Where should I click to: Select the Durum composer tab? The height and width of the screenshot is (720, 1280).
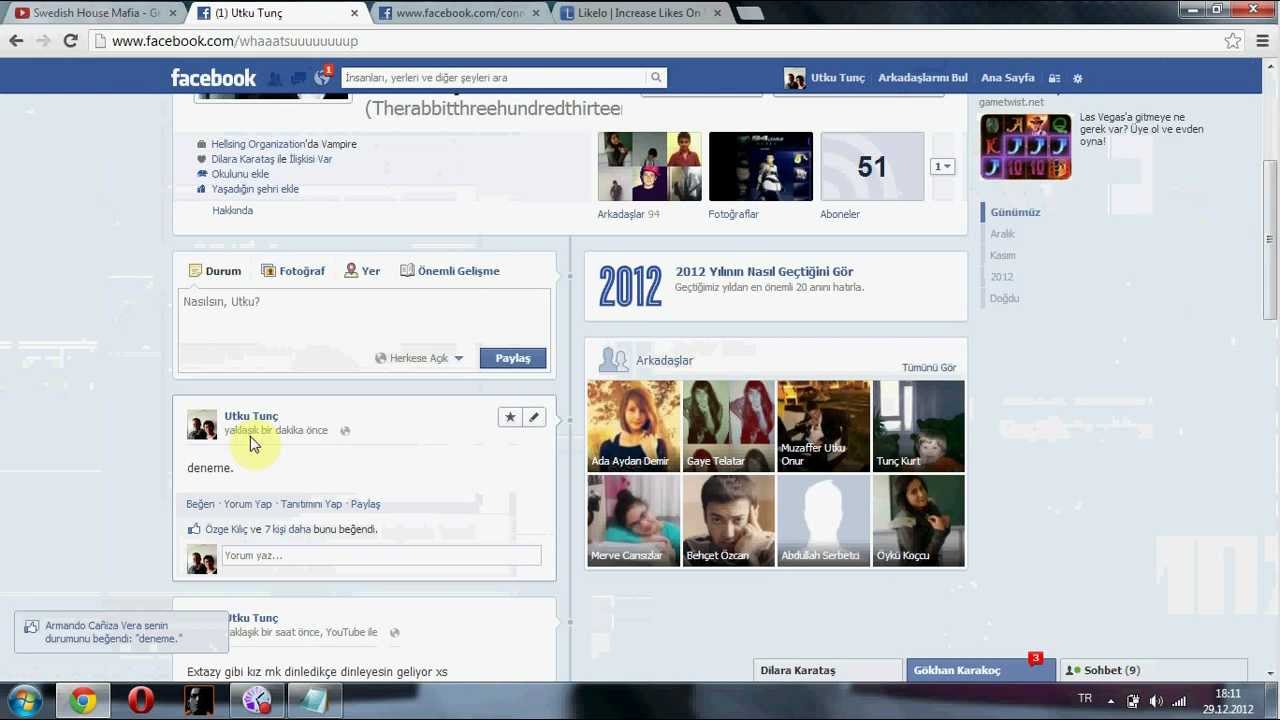215,271
